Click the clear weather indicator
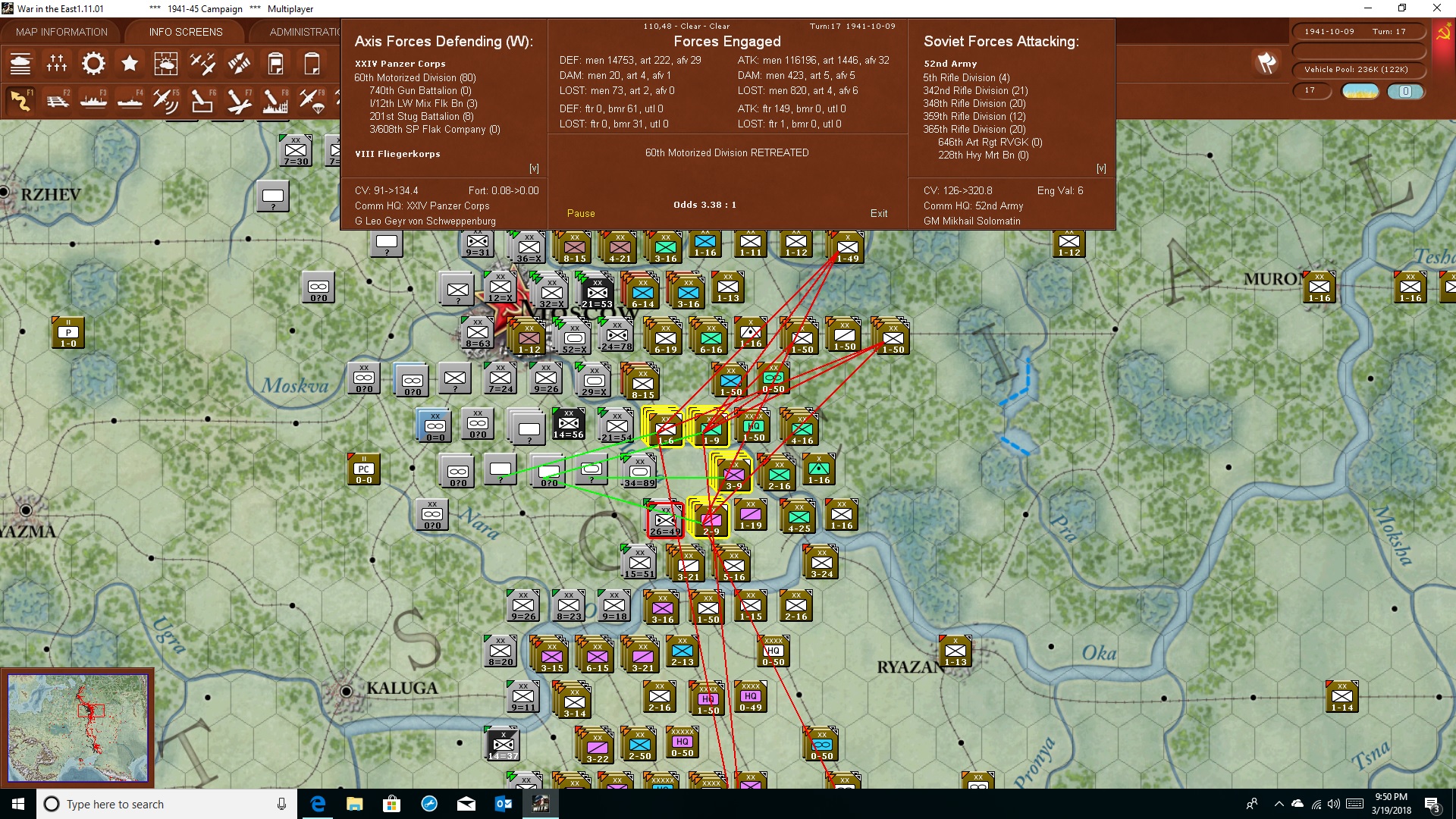Viewport: 1456px width, 819px height. pyautogui.click(x=1360, y=91)
